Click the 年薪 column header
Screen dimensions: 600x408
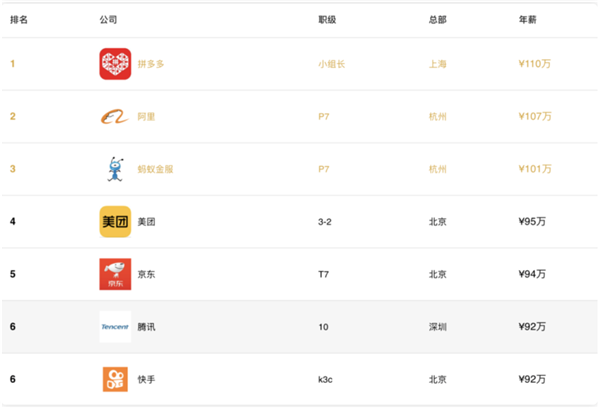(527, 20)
